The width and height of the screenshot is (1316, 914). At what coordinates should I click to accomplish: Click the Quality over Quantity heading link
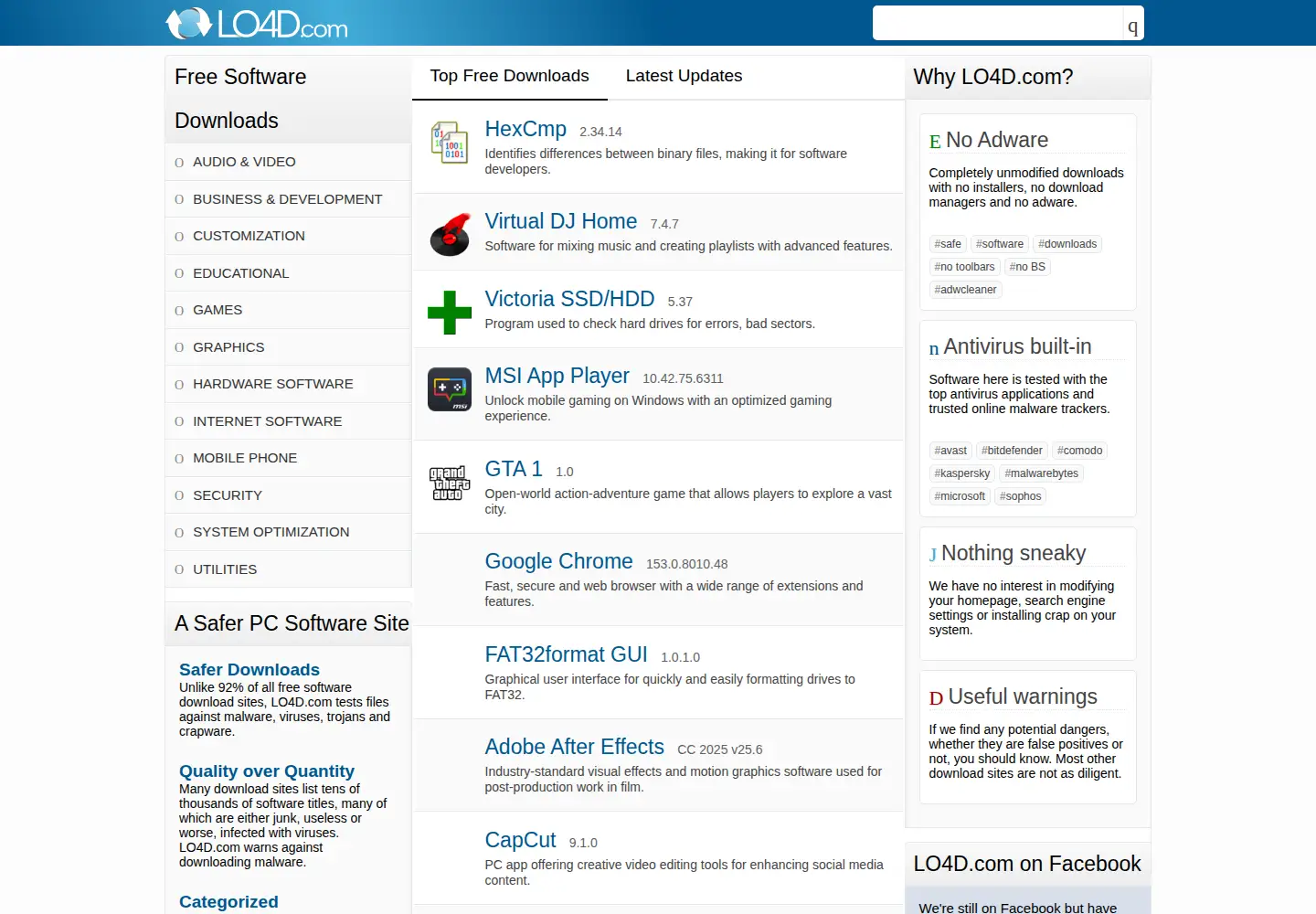[x=266, y=771]
